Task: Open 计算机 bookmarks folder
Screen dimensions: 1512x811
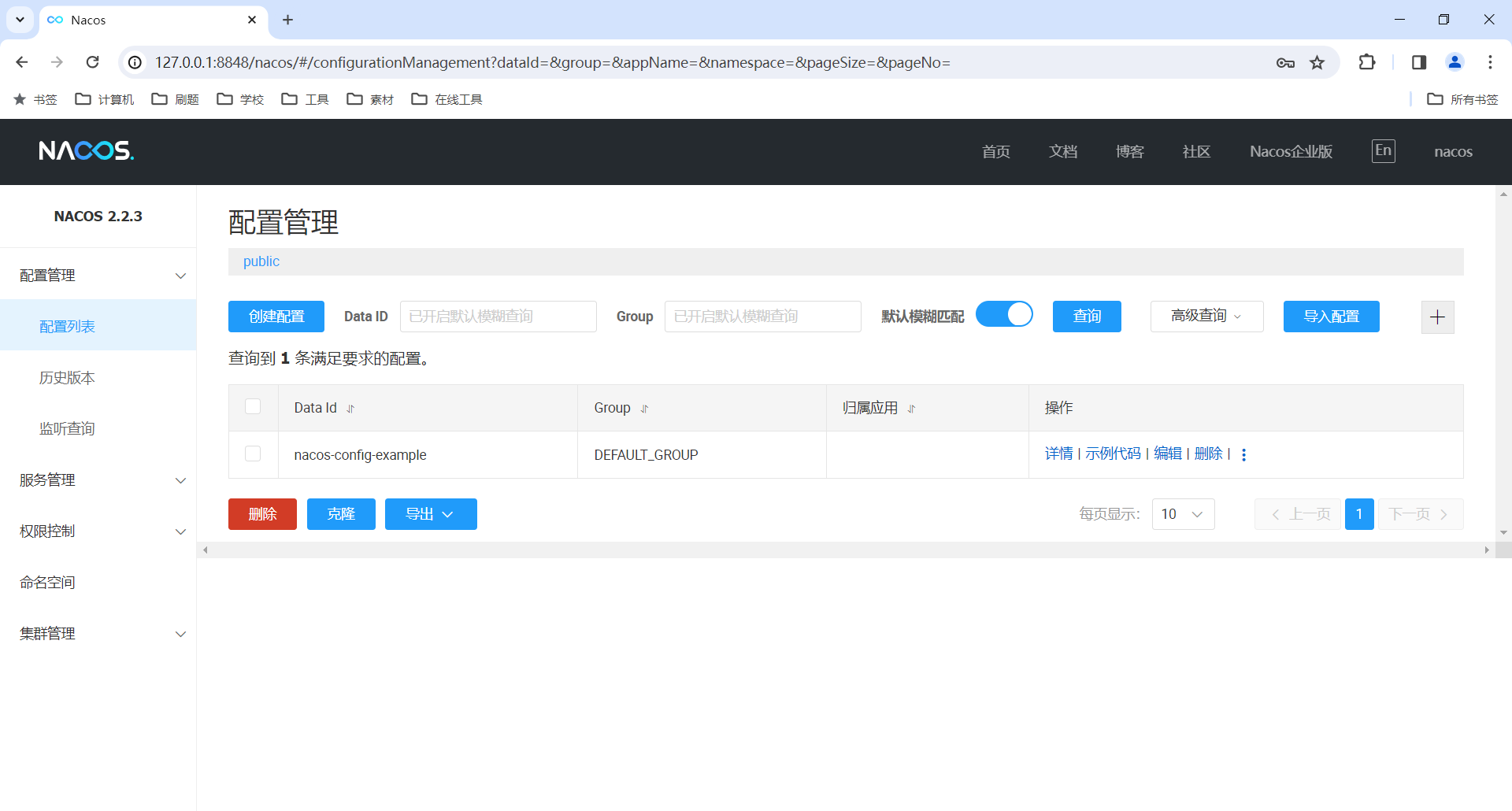Action: 105,99
